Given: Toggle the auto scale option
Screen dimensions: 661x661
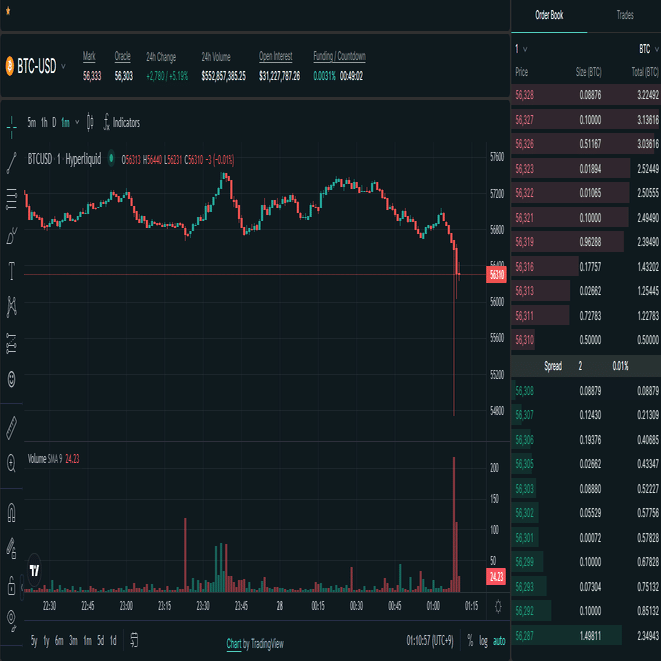Looking at the screenshot, I should (500, 640).
